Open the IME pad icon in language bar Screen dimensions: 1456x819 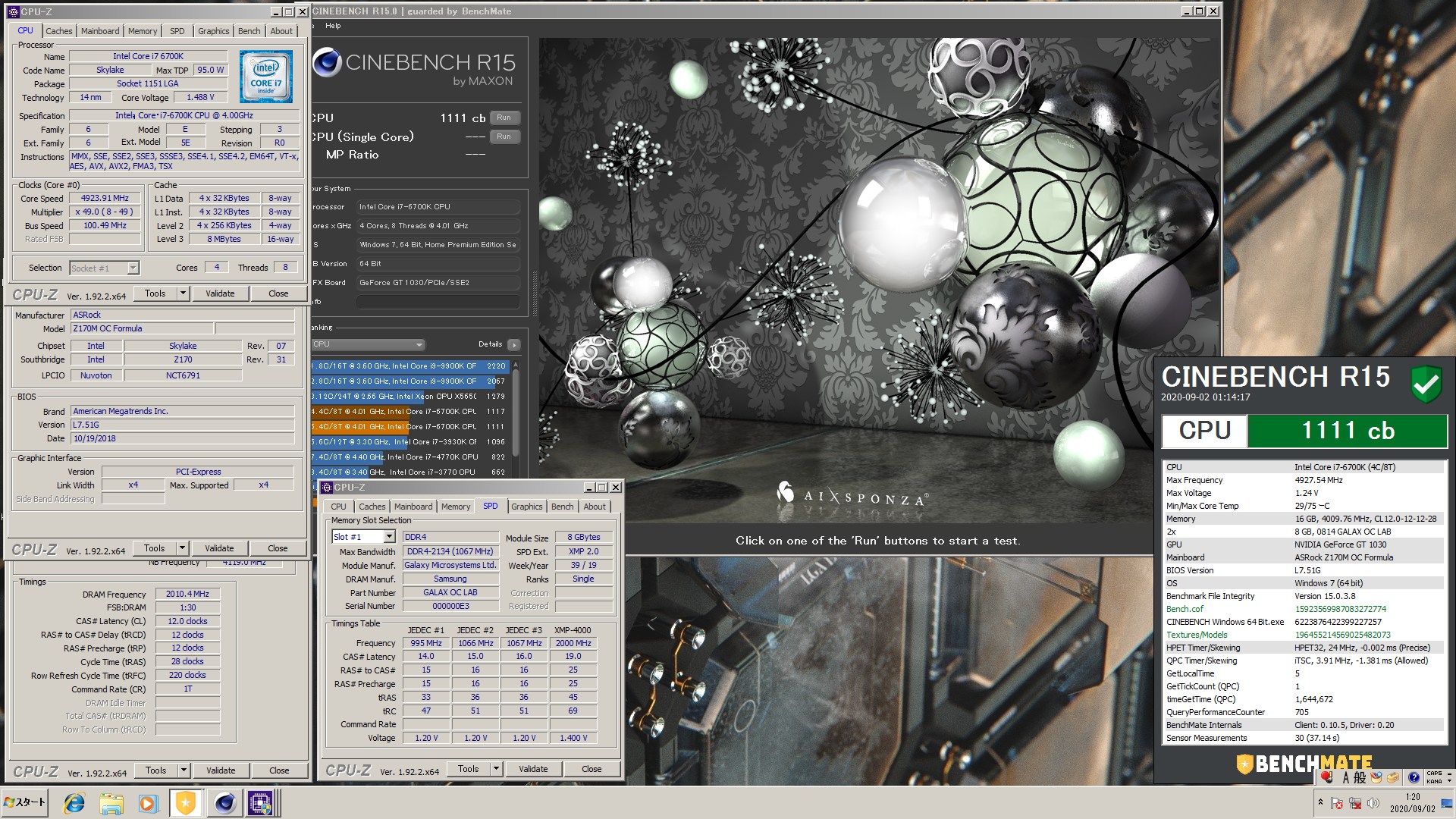pyautogui.click(x=1376, y=777)
